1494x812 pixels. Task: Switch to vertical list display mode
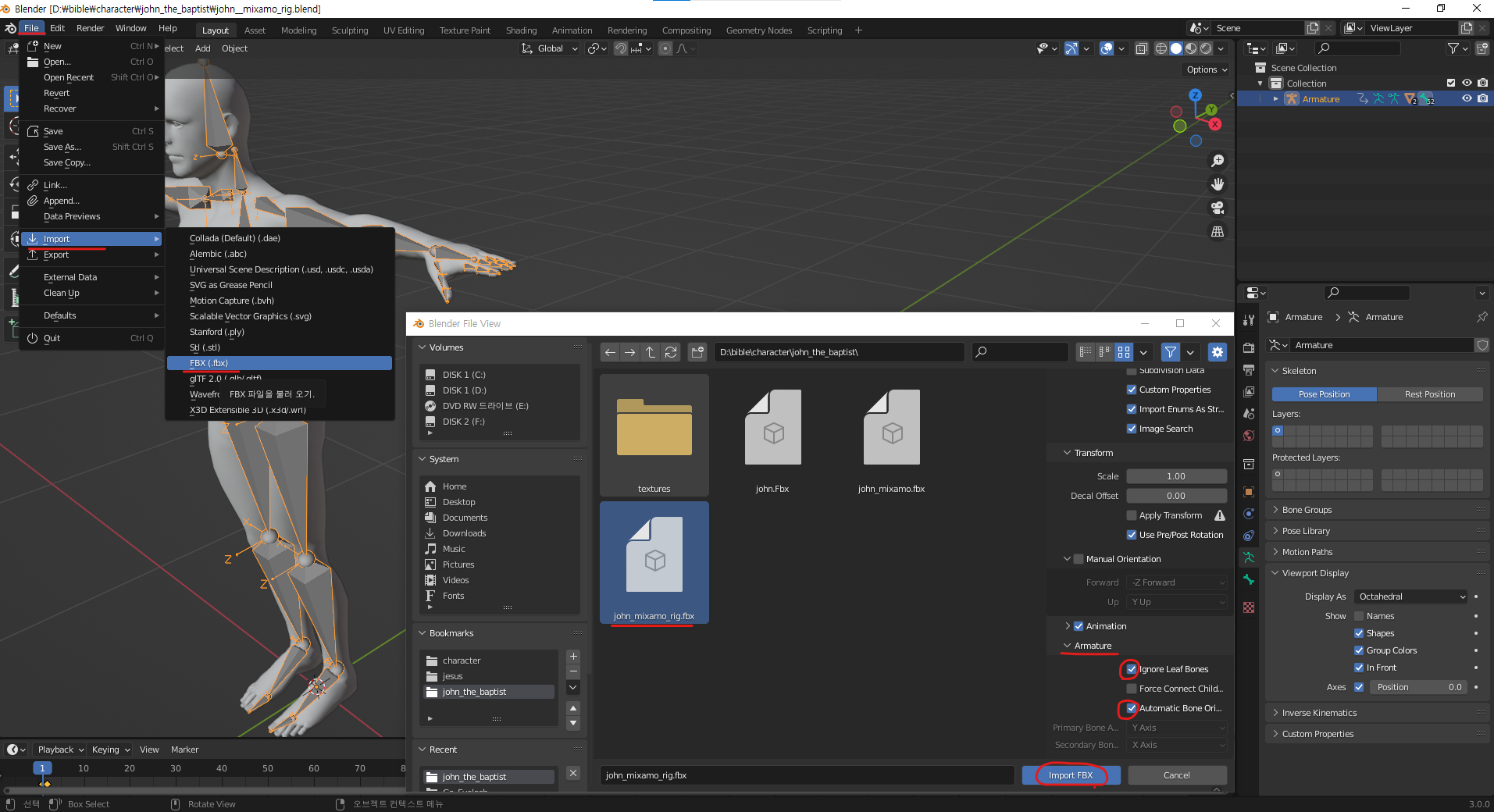tap(1085, 352)
